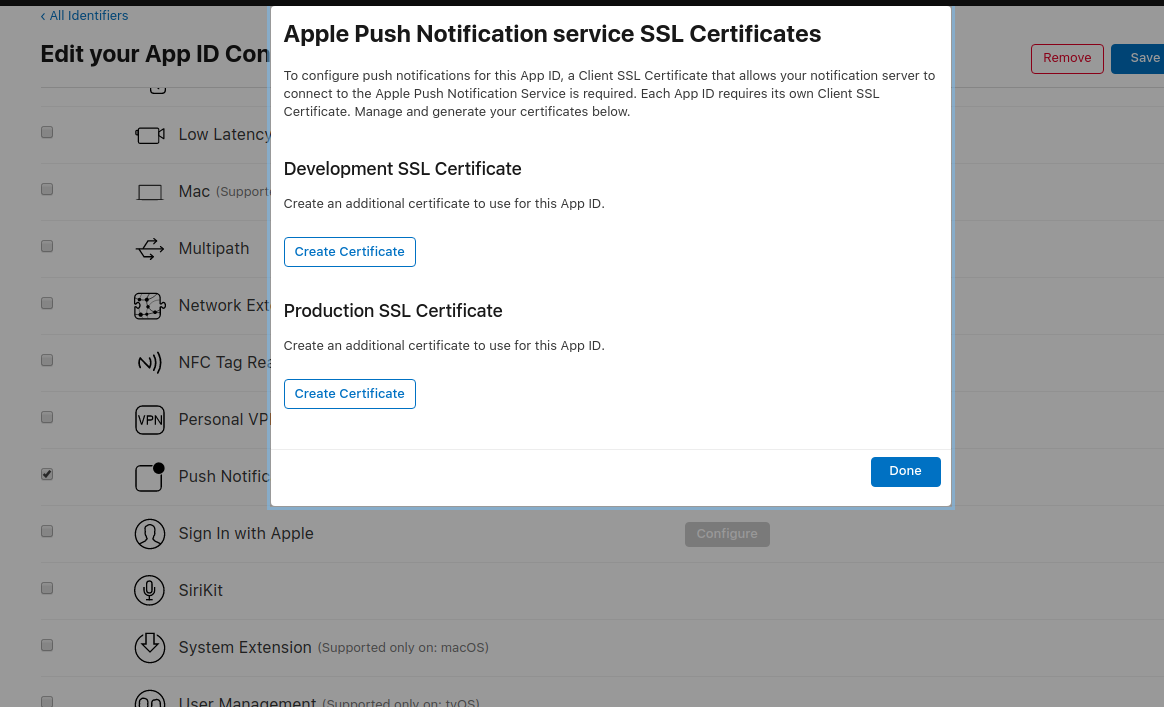Click the Multipath label
The height and width of the screenshot is (707, 1164).
214,249
